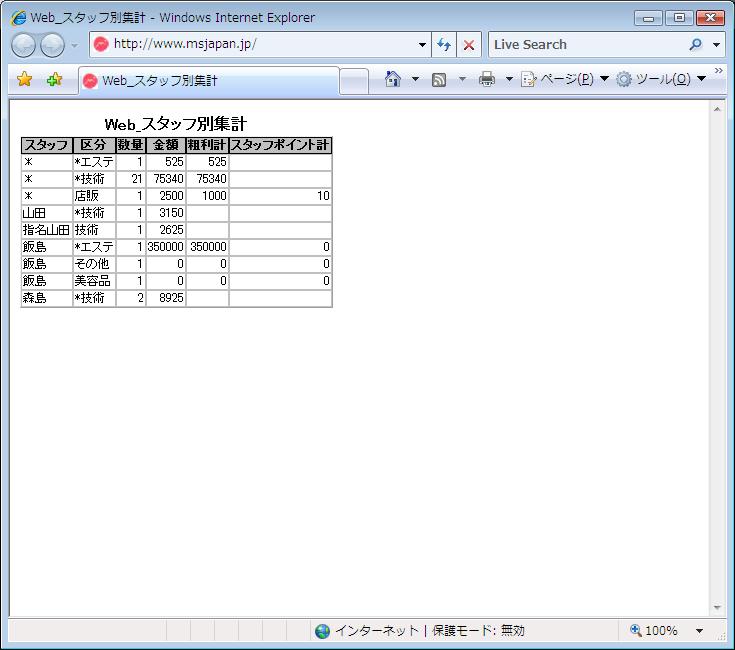This screenshot has height=650, width=735.
Task: Open the ツール(O) menu
Action: tap(661, 79)
